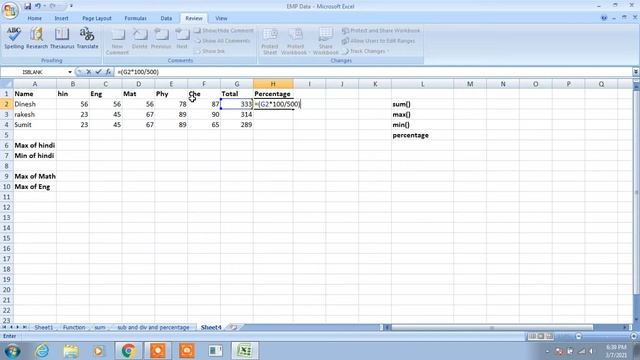Click the last sheet navigation arrow
Screen dimensions: 640x360
(24, 327)
